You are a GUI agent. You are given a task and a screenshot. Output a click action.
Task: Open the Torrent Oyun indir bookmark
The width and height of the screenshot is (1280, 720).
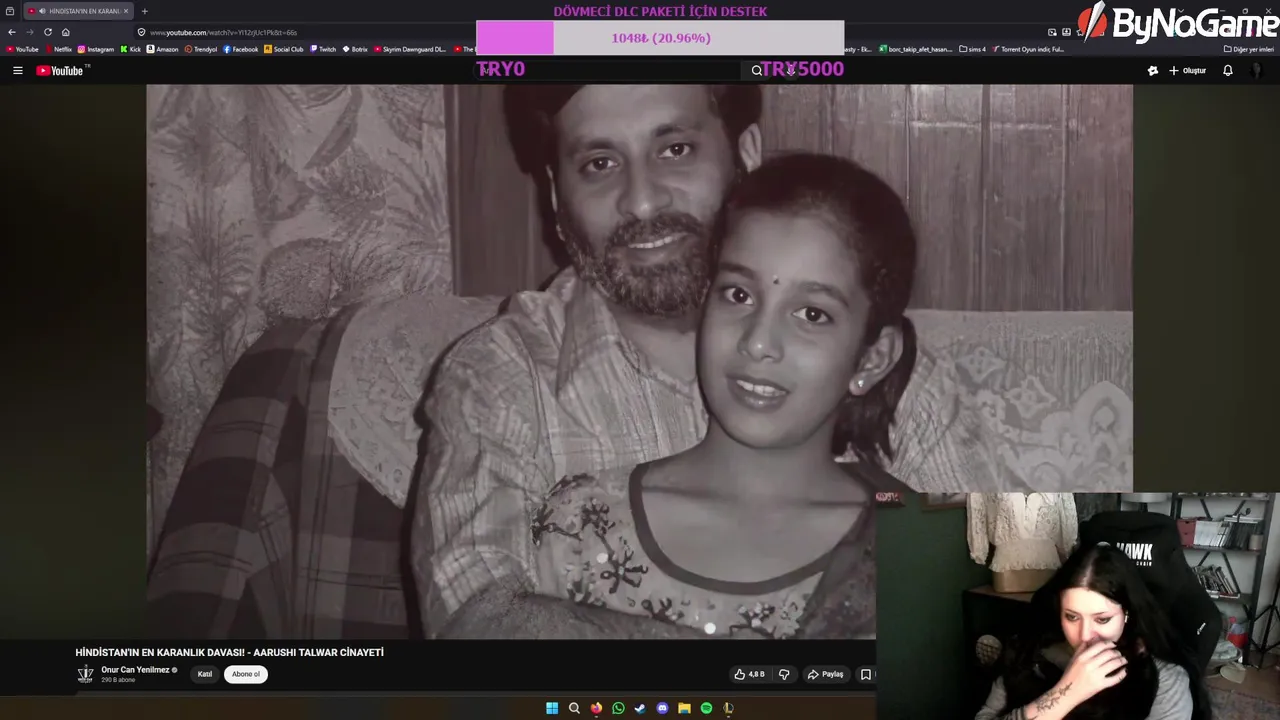(1029, 49)
